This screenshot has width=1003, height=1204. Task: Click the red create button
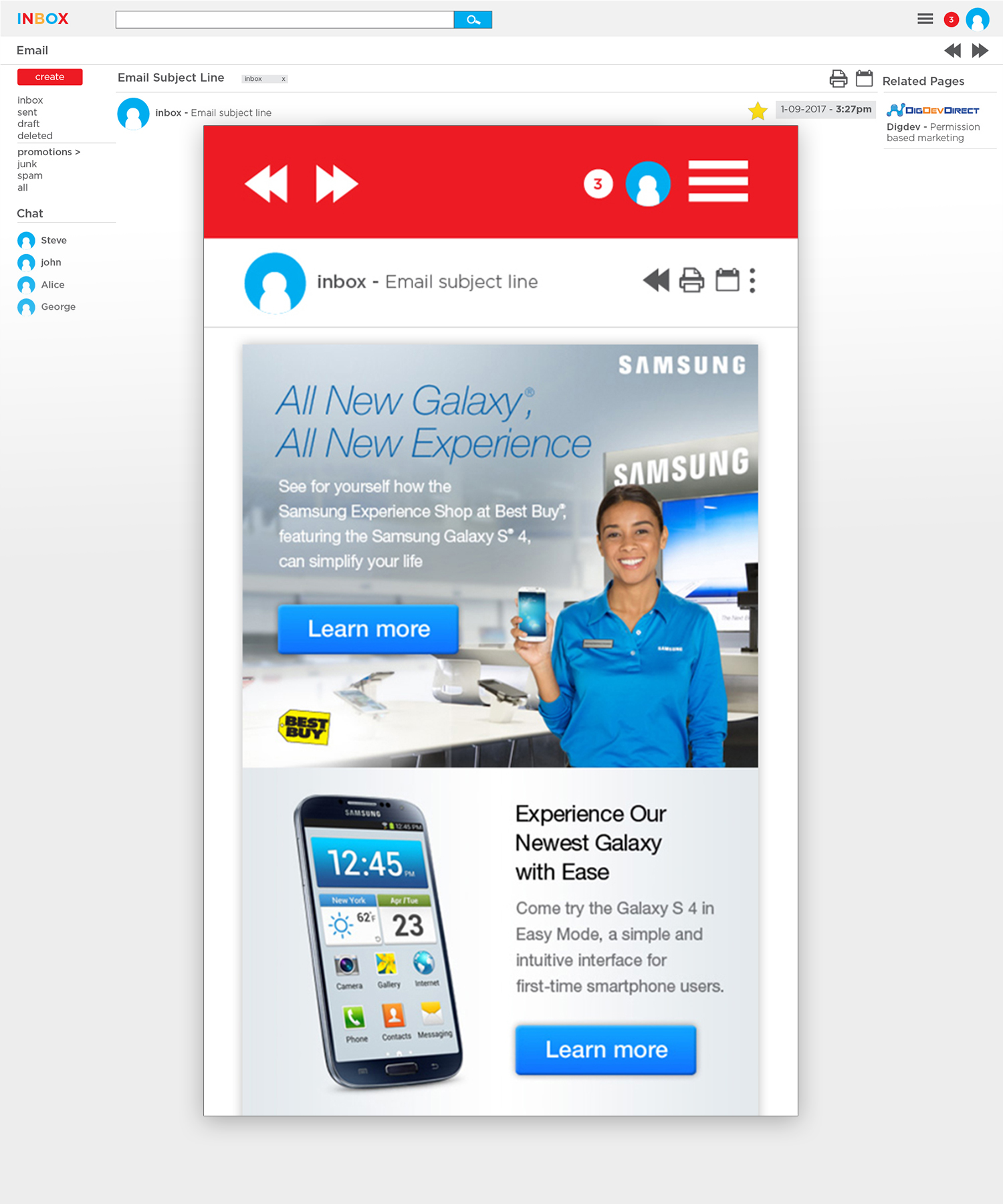point(50,77)
